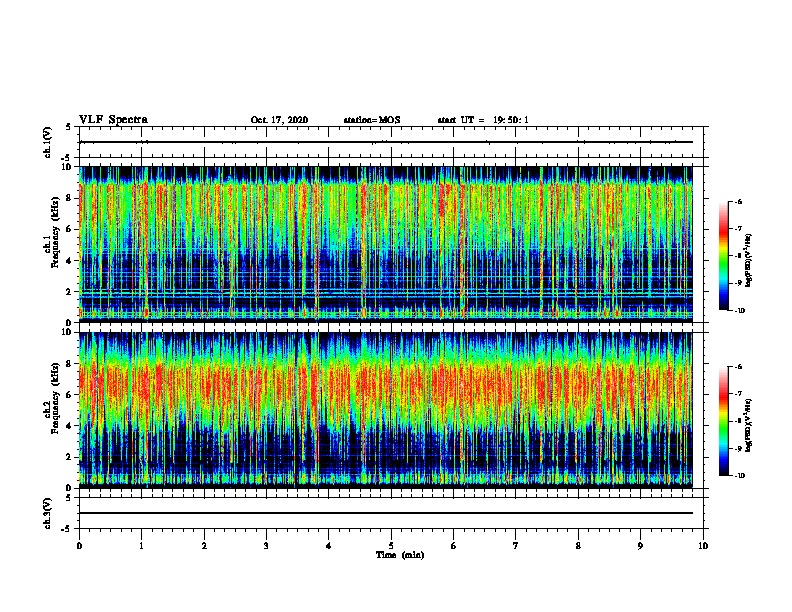Click time axis tick label "0"
This screenshot has height=612, width=792.
point(79,546)
